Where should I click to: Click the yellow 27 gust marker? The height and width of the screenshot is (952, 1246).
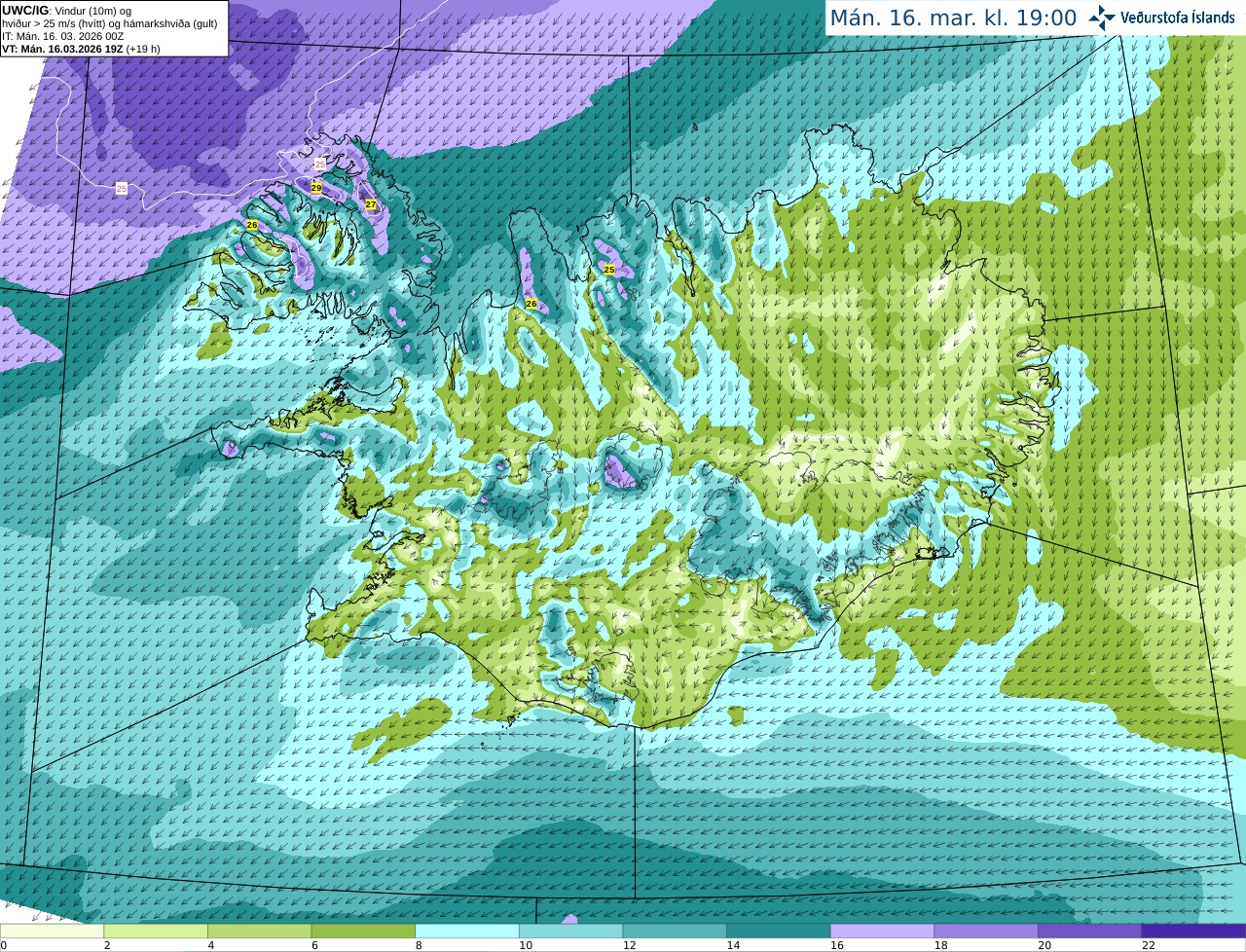point(370,204)
